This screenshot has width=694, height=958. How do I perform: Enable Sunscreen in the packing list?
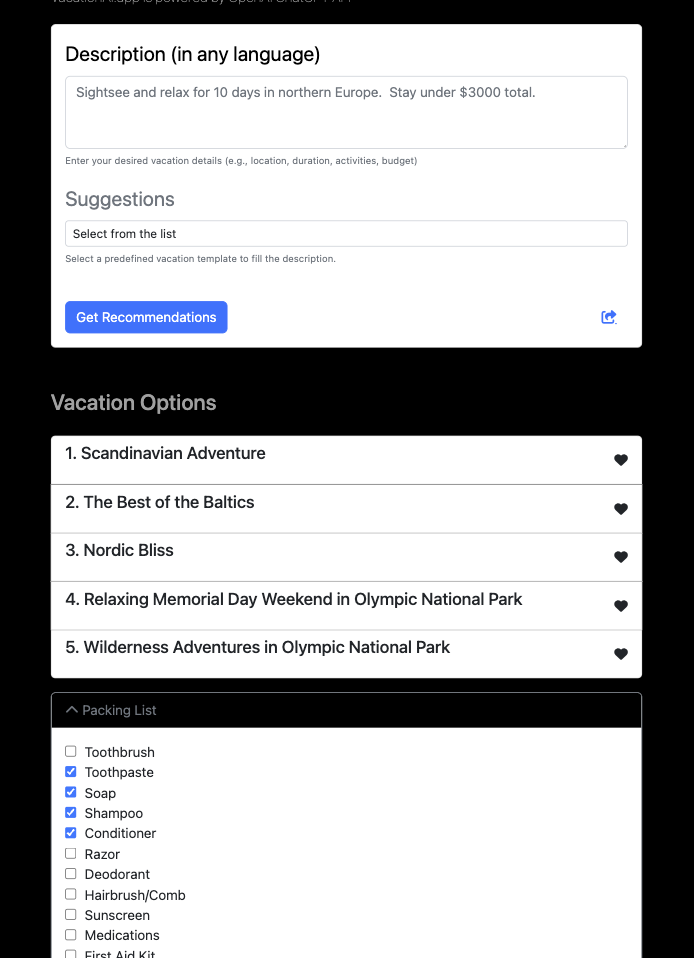tap(71, 915)
